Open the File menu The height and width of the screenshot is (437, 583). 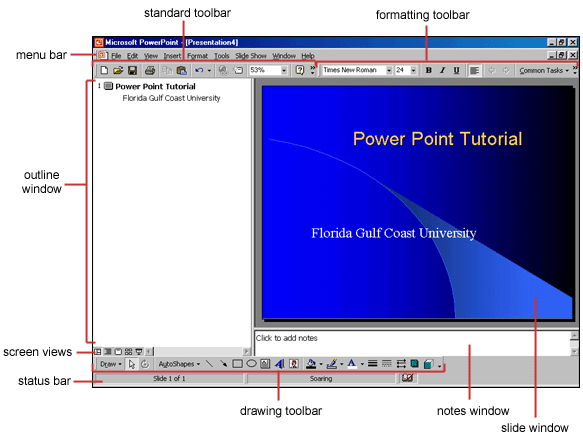116,56
